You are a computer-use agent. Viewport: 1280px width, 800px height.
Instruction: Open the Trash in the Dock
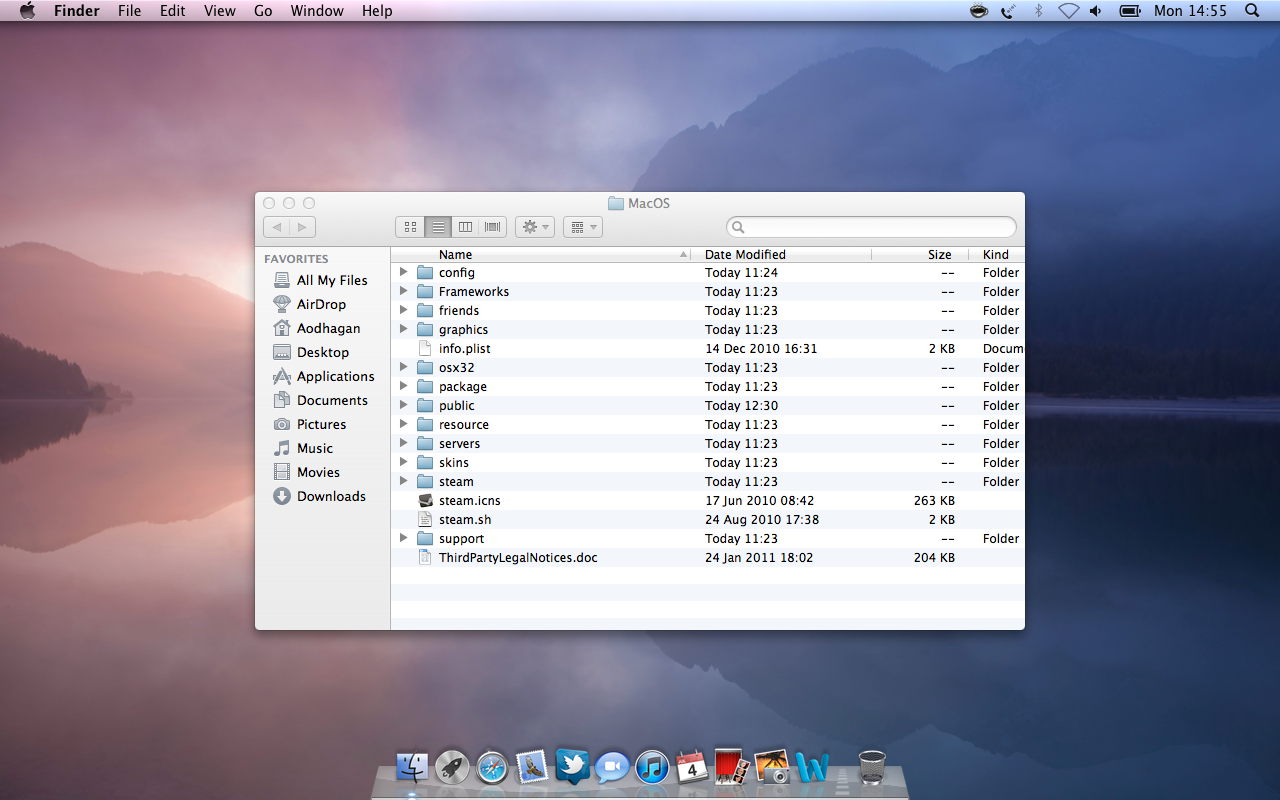[x=872, y=768]
